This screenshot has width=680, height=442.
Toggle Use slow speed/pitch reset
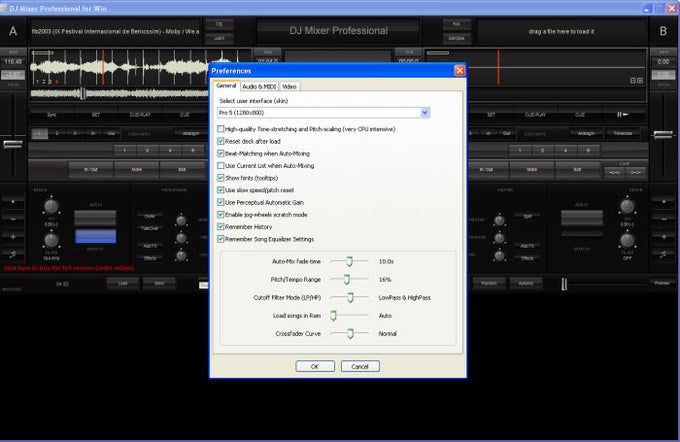pyautogui.click(x=221, y=190)
